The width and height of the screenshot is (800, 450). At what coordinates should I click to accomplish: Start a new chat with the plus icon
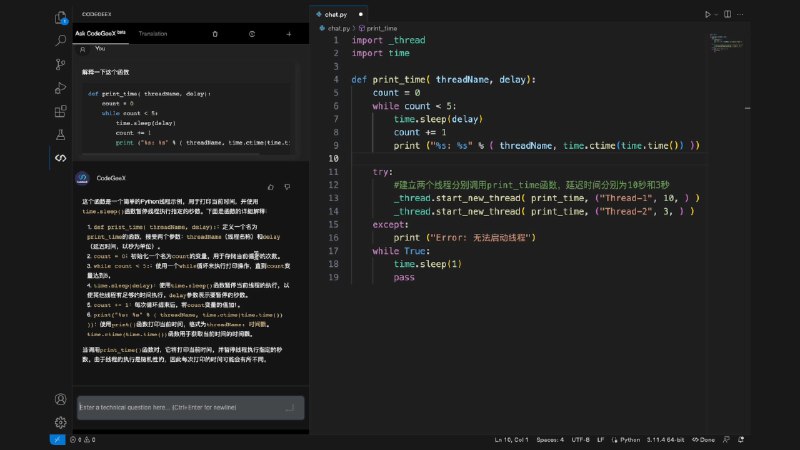point(289,34)
